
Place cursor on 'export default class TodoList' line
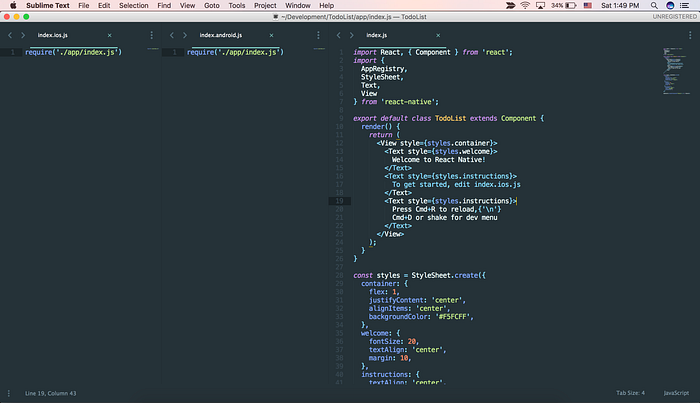pos(449,118)
